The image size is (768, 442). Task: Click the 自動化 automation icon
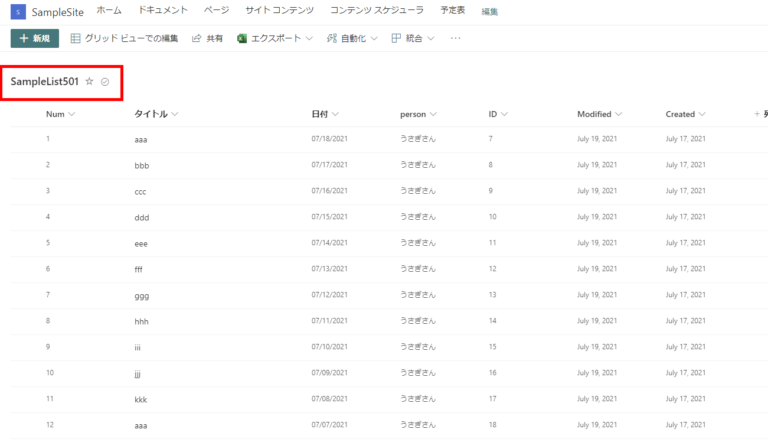coord(331,38)
